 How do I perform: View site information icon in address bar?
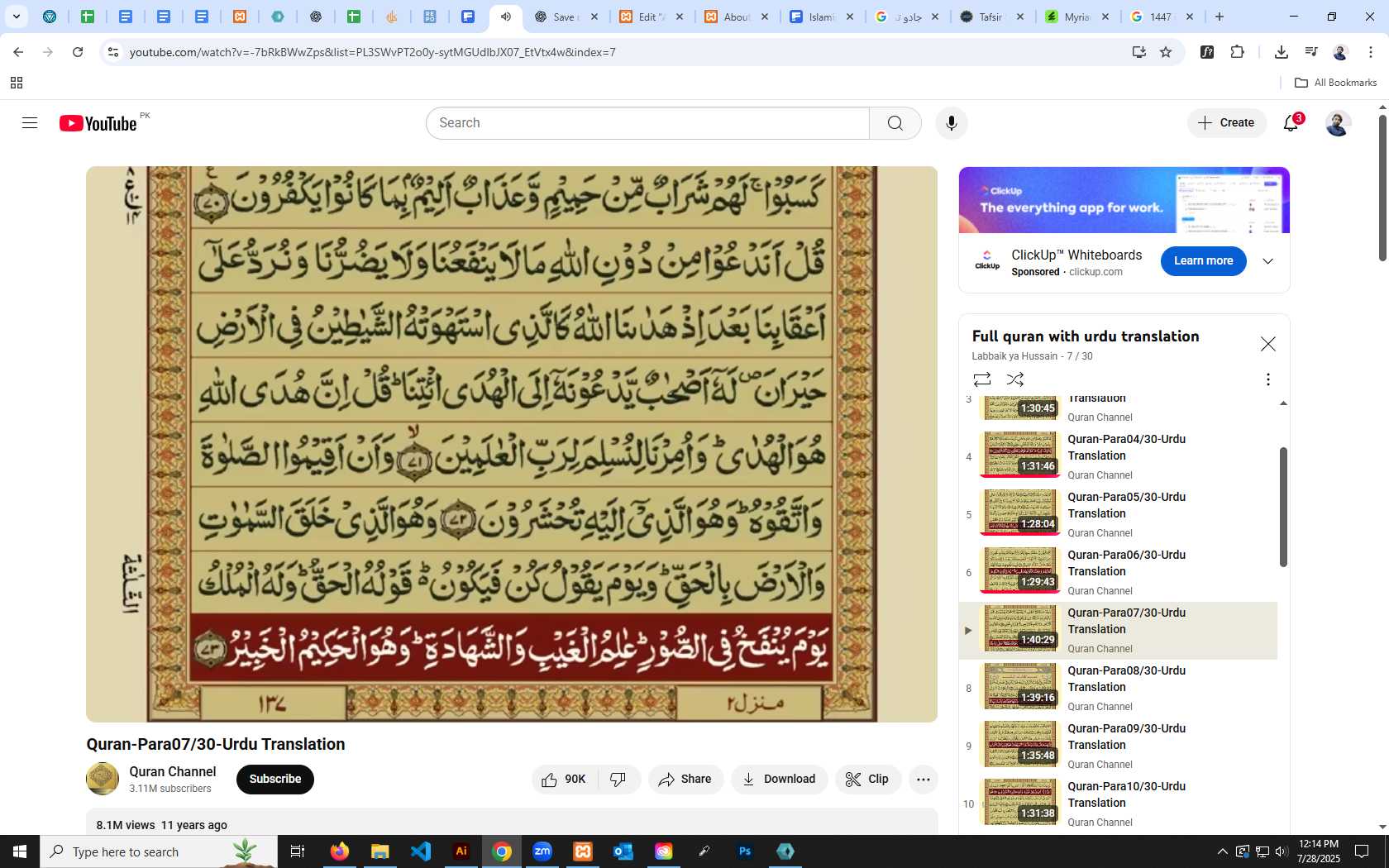[x=113, y=52]
